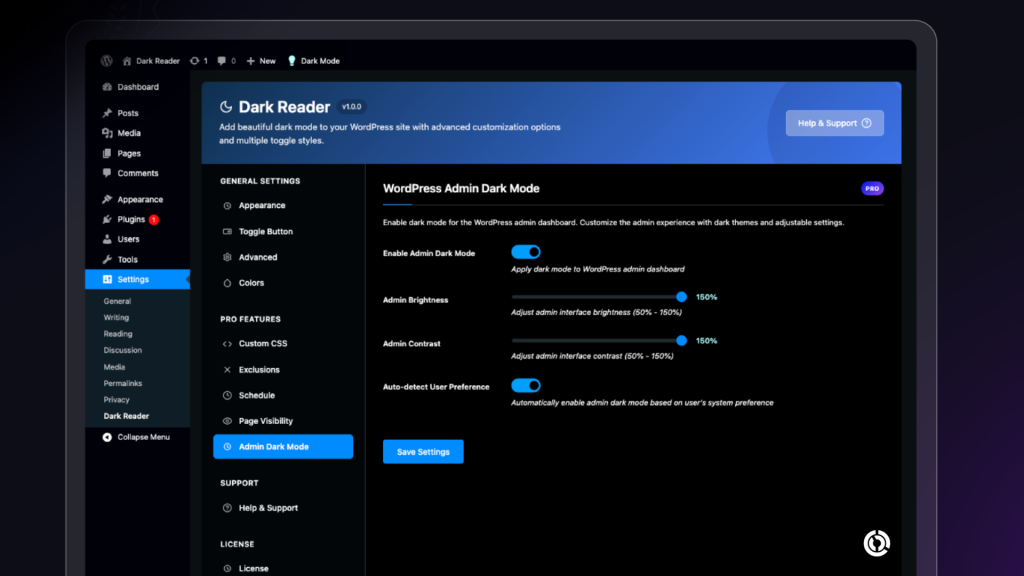Open the updates icon in admin bar
Screen dimensions: 1024x576
(194, 61)
